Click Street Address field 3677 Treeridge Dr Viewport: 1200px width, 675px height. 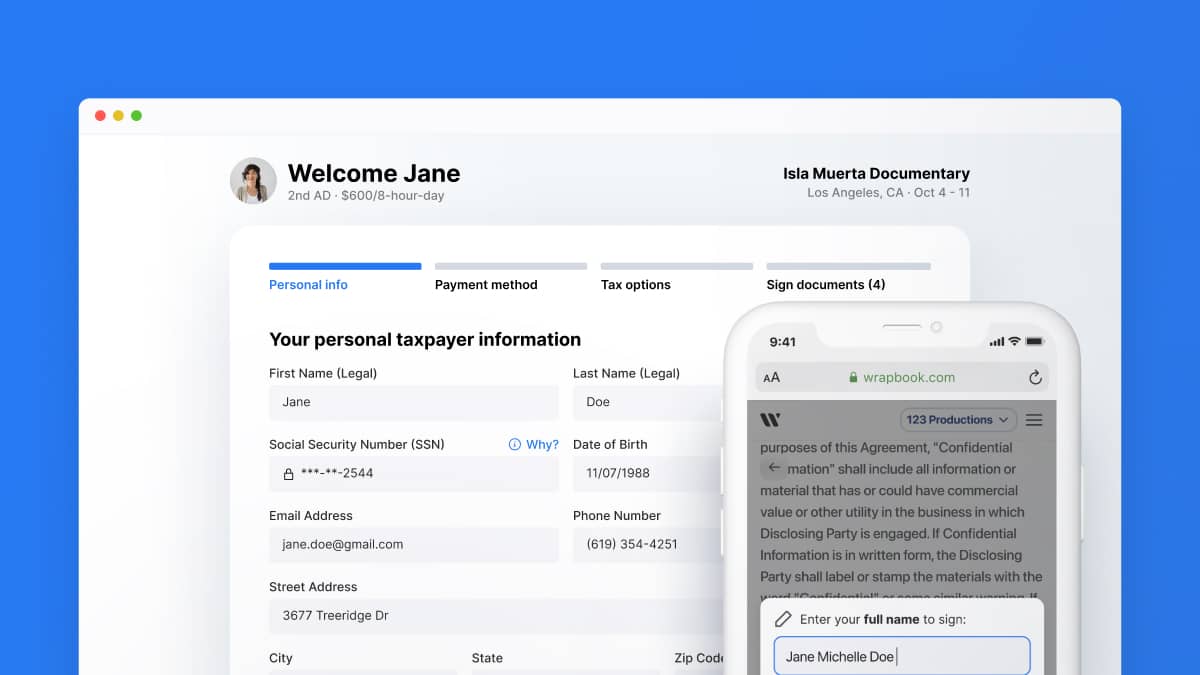point(497,616)
